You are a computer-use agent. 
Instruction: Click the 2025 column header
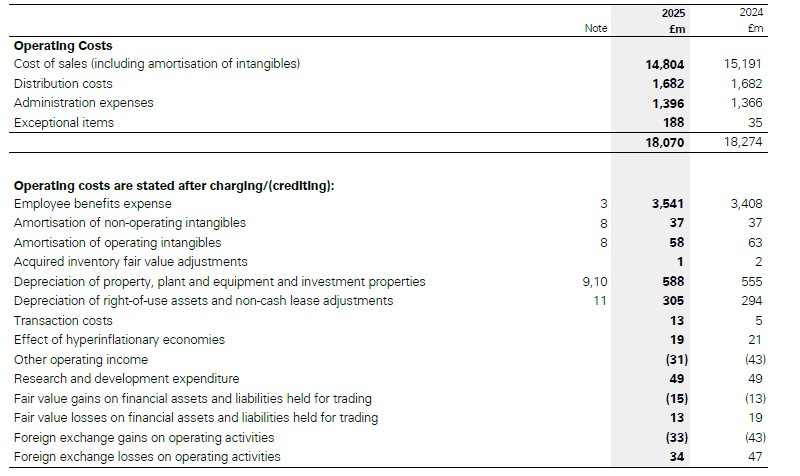(674, 12)
